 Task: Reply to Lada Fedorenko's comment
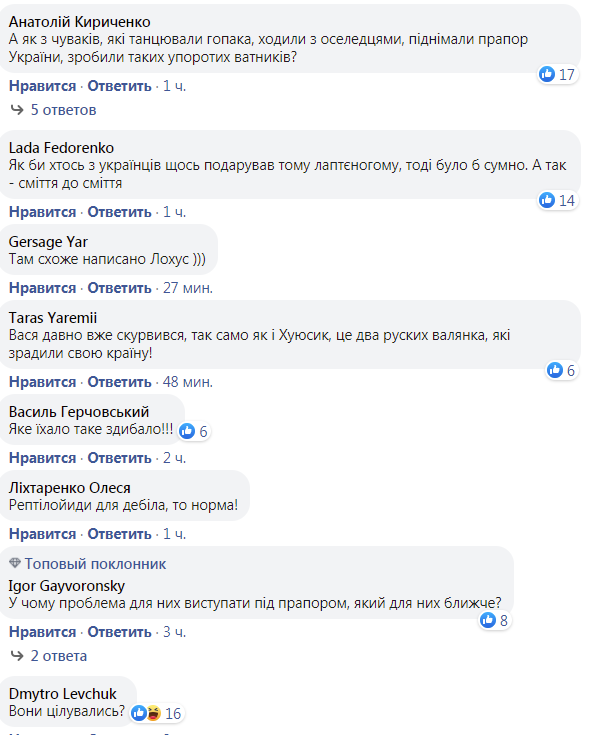click(x=119, y=212)
